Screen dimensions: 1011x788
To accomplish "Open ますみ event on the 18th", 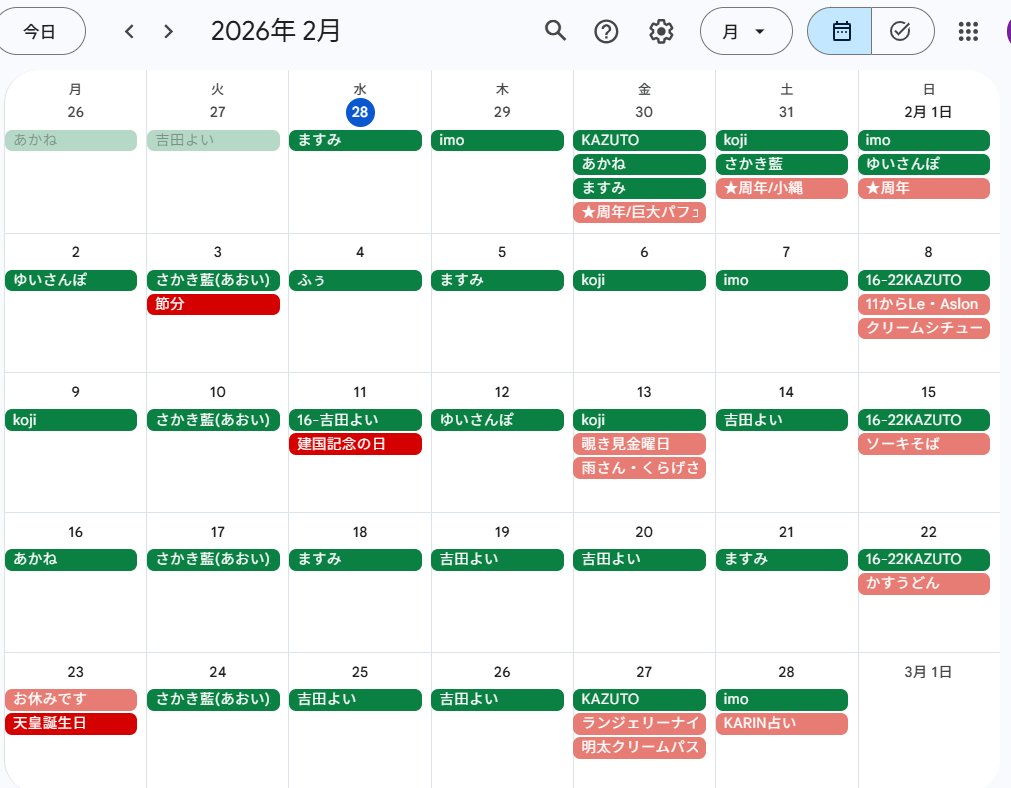I will click(355, 559).
